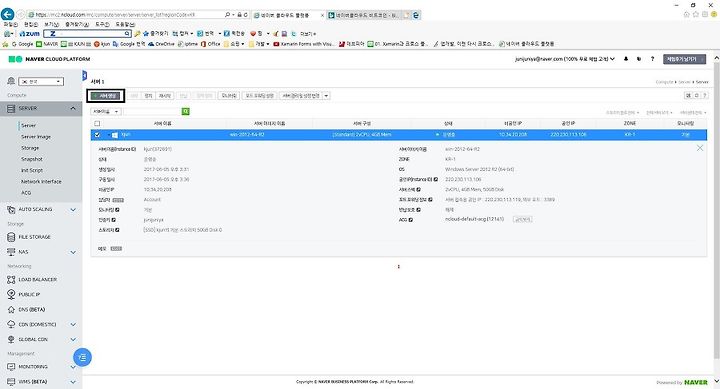This screenshot has height=389, width=720.
Task: Click the GLOBAL CDN sidebar icon
Action: tap(11, 339)
